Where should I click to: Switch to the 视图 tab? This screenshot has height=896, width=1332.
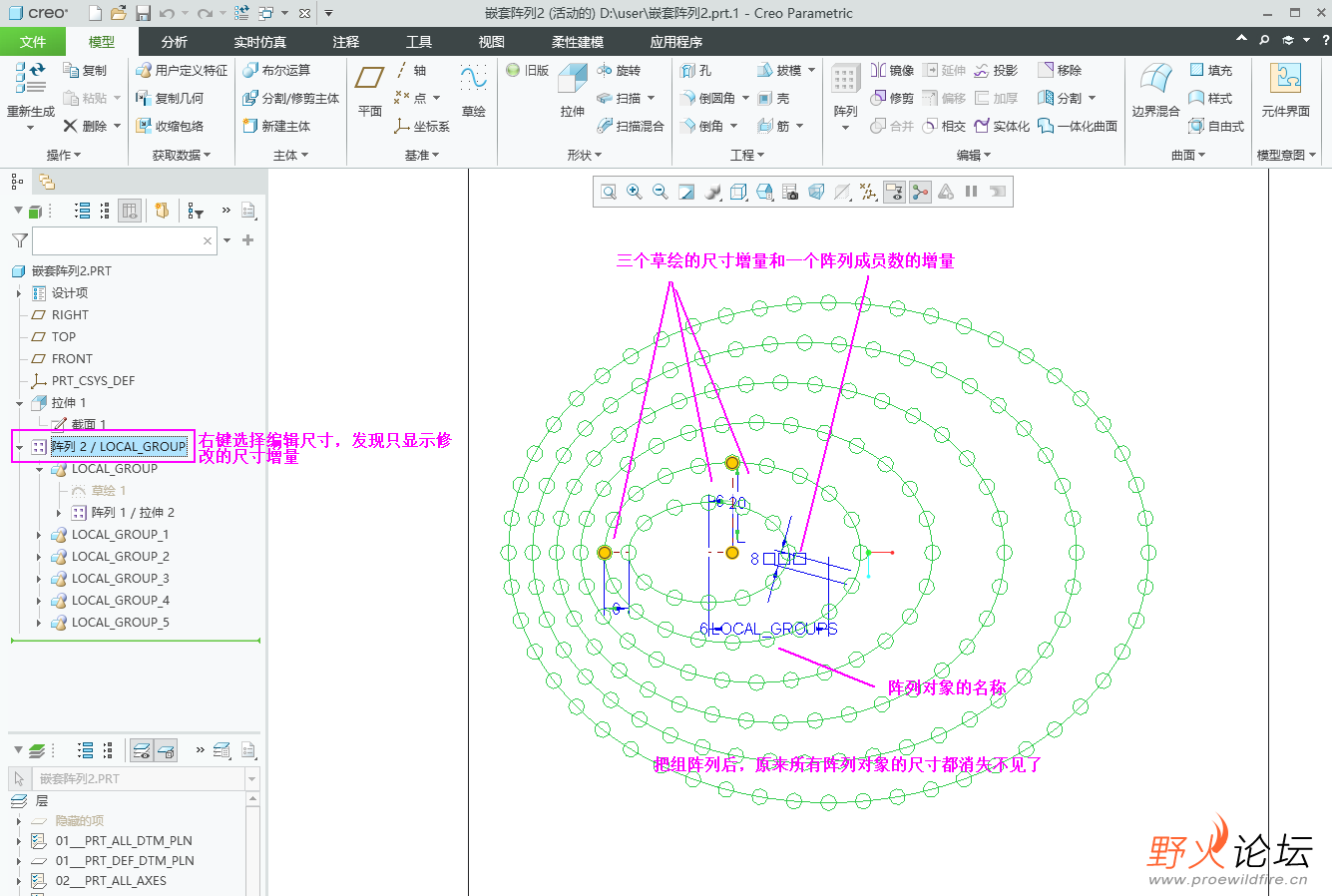click(x=492, y=42)
